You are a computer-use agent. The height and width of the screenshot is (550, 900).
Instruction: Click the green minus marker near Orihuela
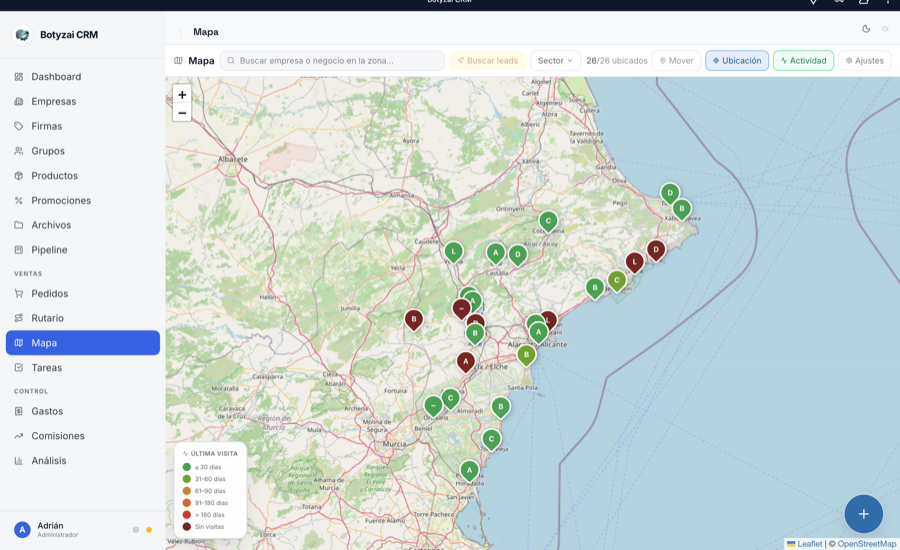433,406
